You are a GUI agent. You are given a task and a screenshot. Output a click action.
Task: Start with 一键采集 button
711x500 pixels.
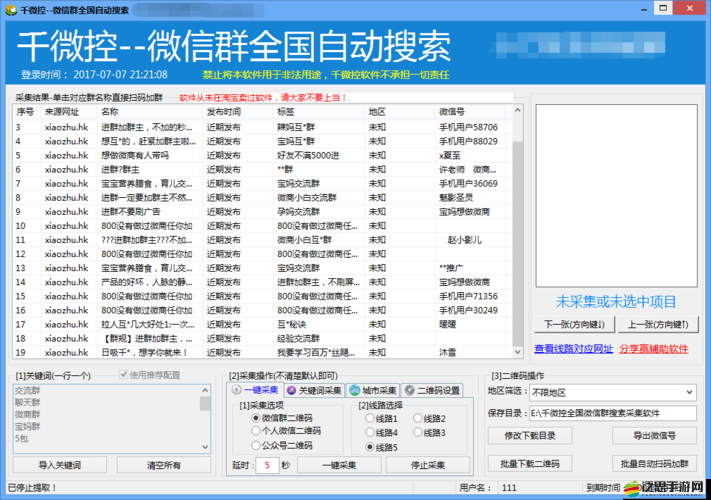pyautogui.click(x=339, y=465)
